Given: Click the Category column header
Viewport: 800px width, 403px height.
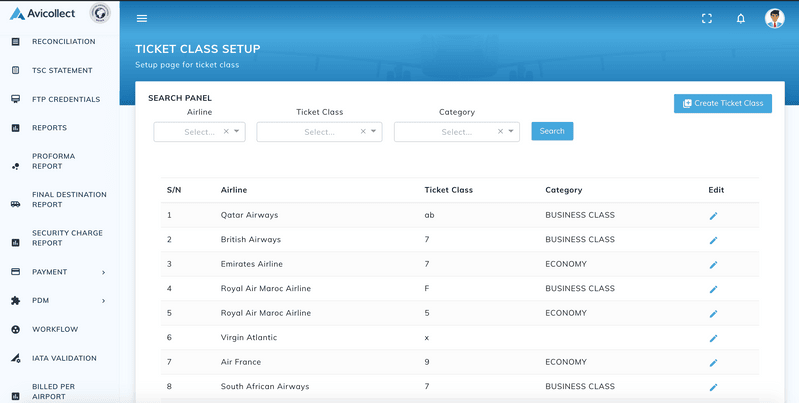Looking at the screenshot, I should 563,190.
